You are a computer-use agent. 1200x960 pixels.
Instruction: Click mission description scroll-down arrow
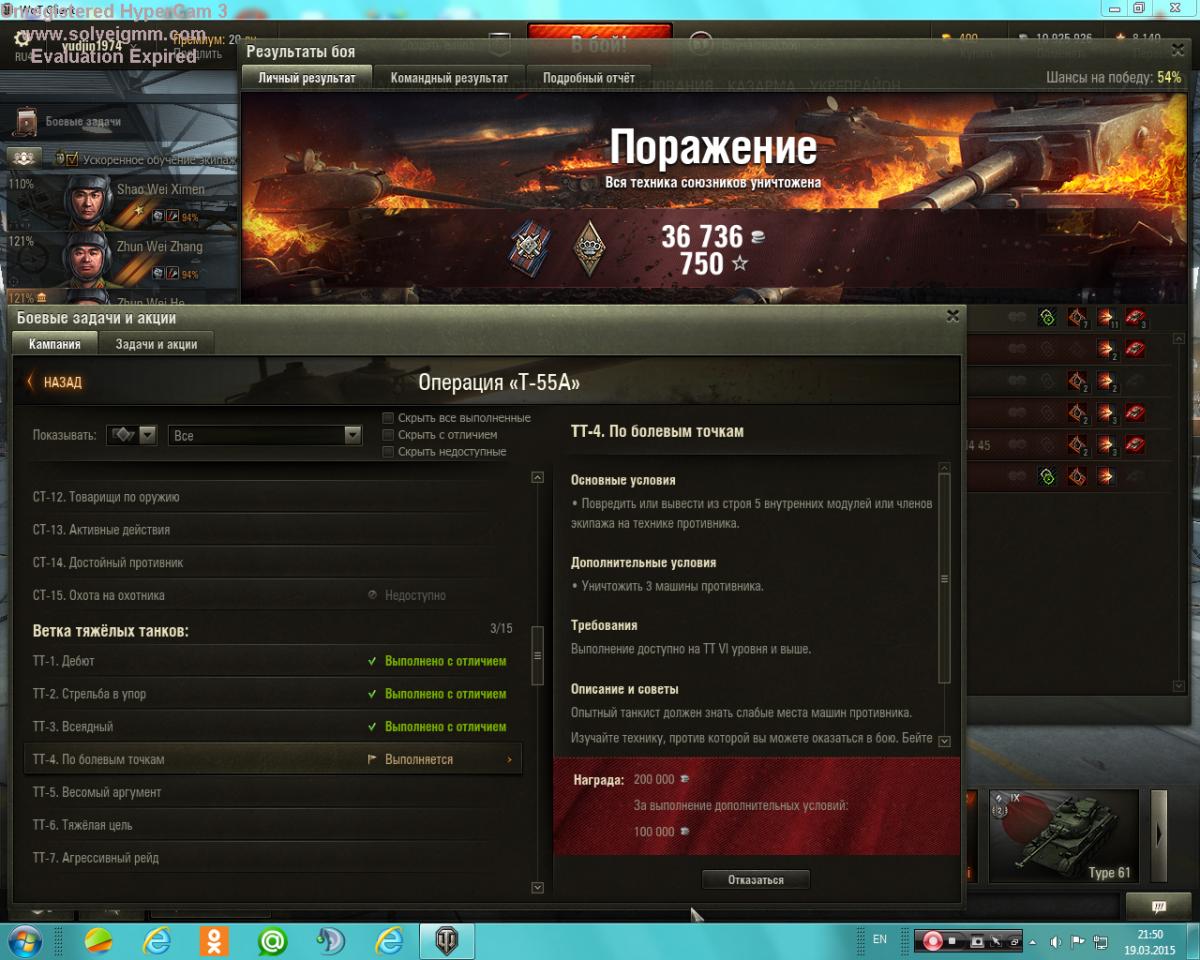pos(944,741)
